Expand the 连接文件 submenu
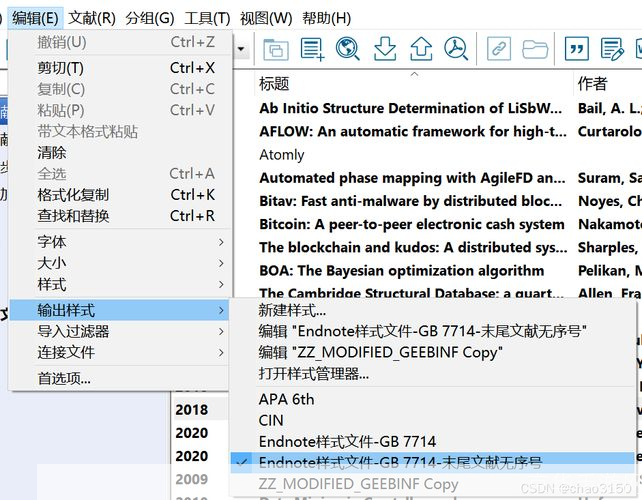Image resolution: width=642 pixels, height=500 pixels. click(x=120, y=353)
